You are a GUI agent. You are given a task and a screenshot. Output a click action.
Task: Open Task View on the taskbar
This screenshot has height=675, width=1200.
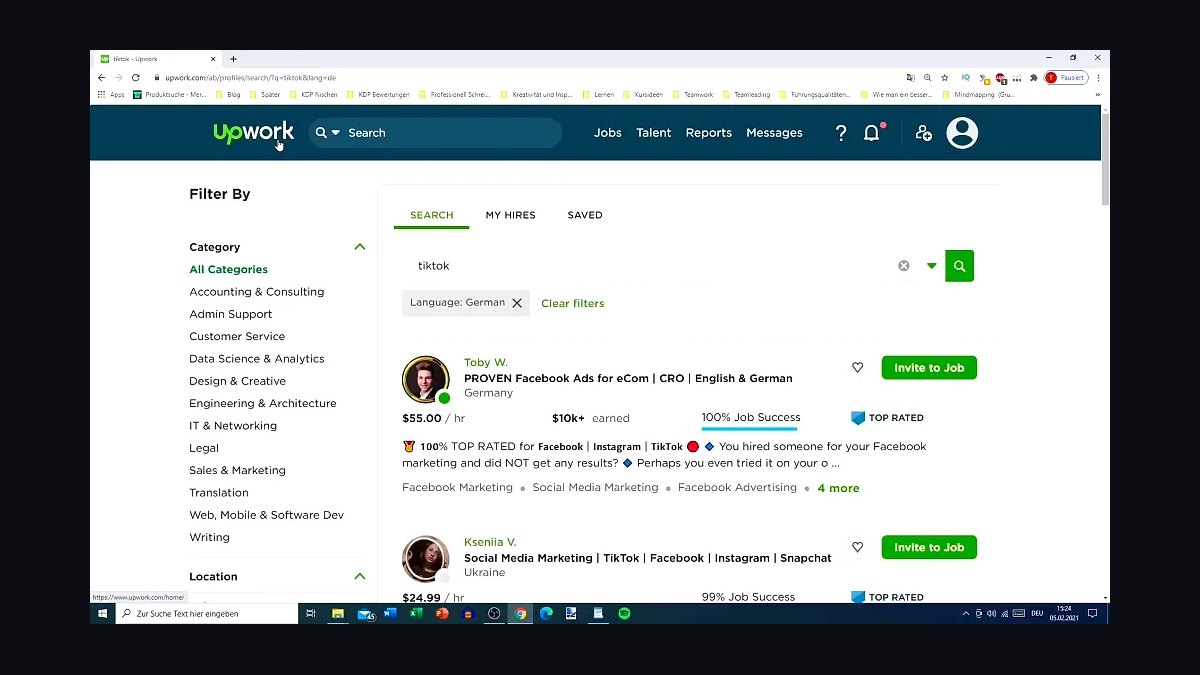pos(311,613)
